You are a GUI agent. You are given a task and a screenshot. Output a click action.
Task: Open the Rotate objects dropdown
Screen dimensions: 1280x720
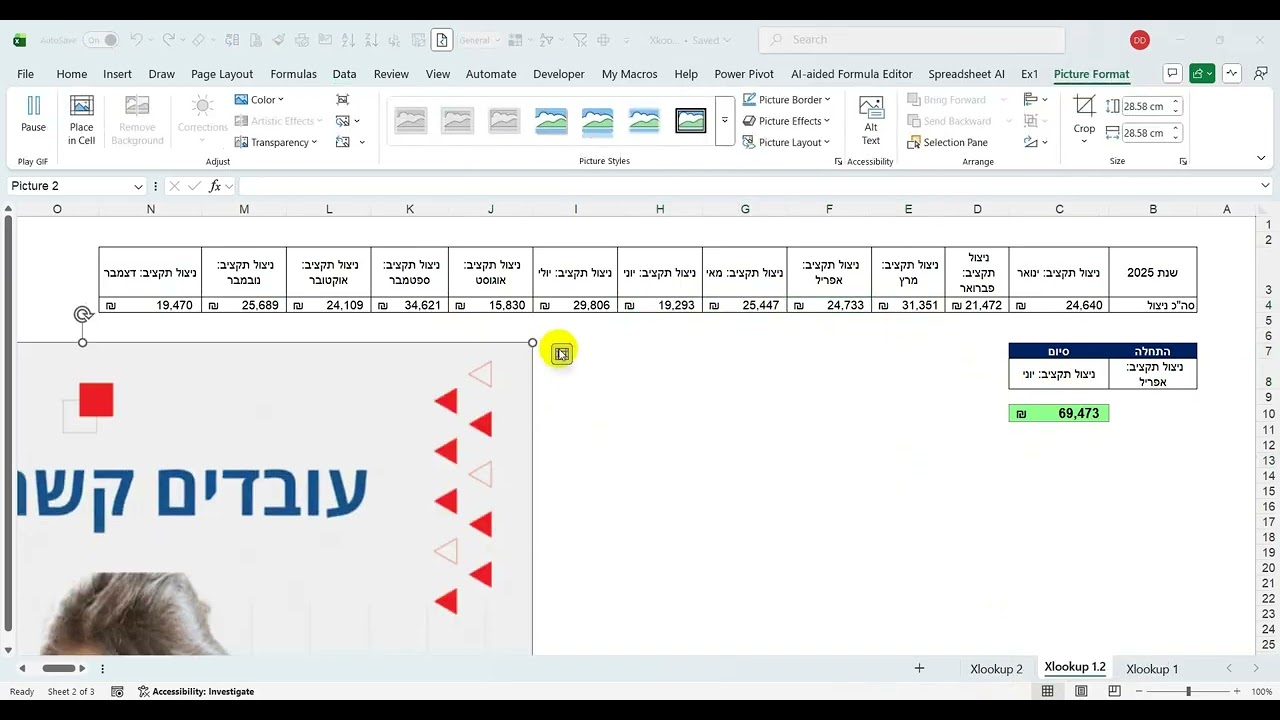[1035, 142]
